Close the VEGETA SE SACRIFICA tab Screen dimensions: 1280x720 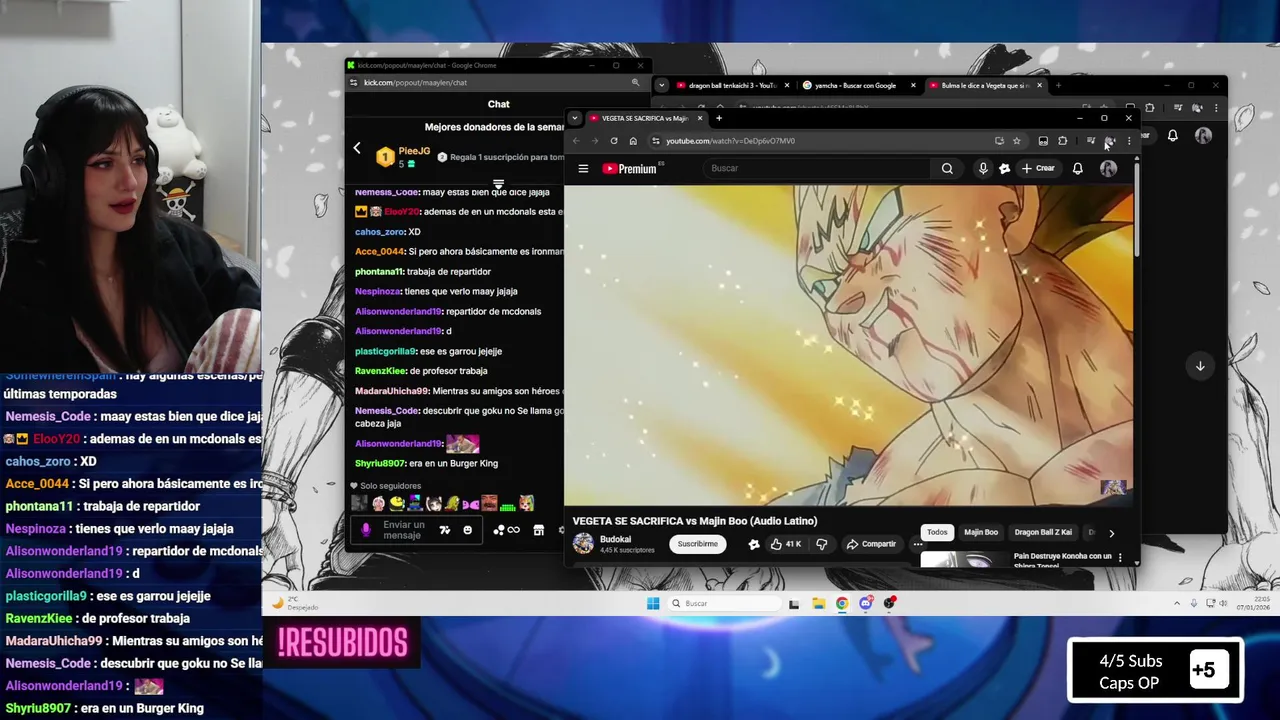[x=700, y=118]
